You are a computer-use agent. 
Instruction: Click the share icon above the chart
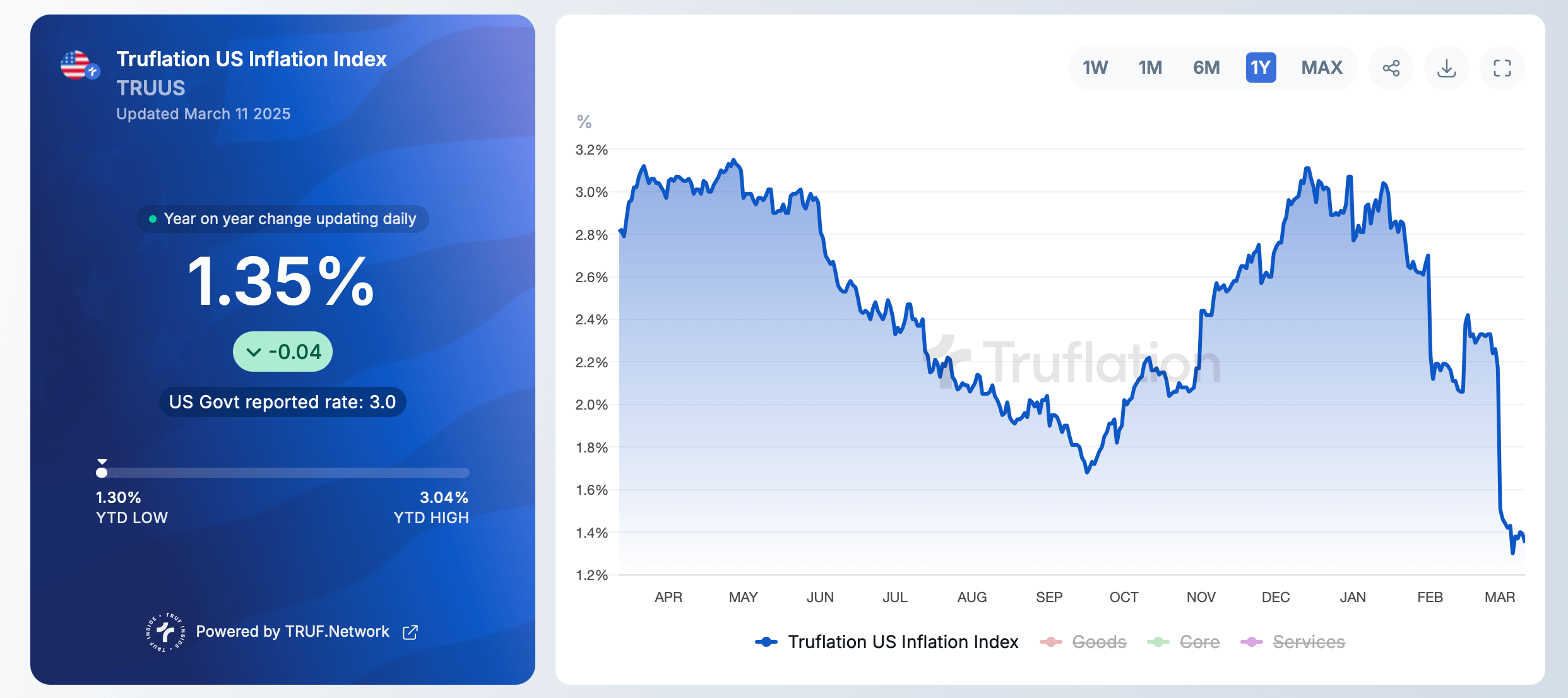(x=1391, y=68)
